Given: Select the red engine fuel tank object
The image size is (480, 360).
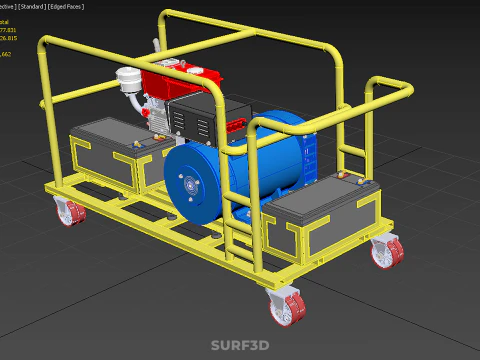Looking at the screenshot, I should pyautogui.click(x=182, y=82).
